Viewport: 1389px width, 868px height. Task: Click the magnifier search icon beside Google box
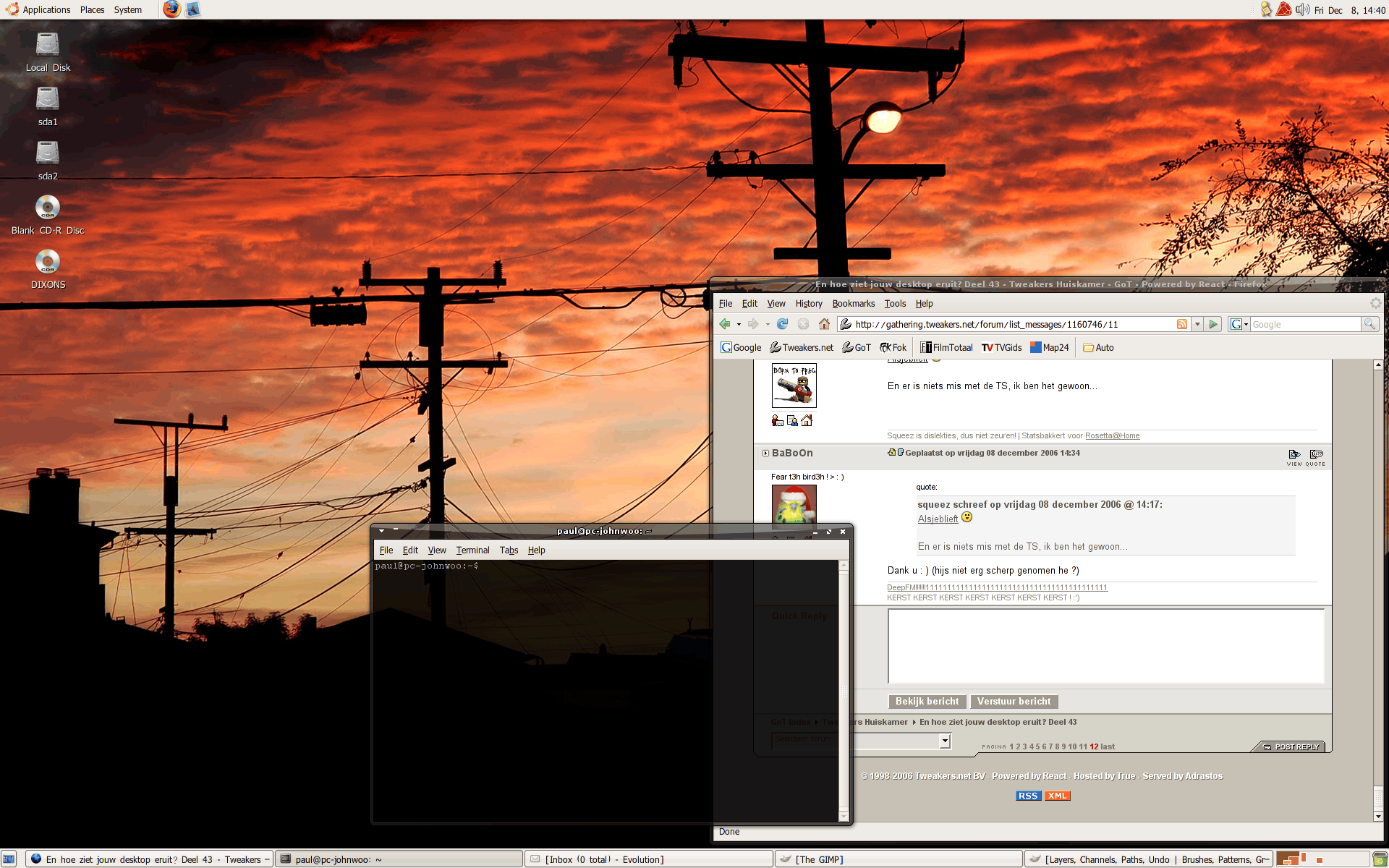1369,324
